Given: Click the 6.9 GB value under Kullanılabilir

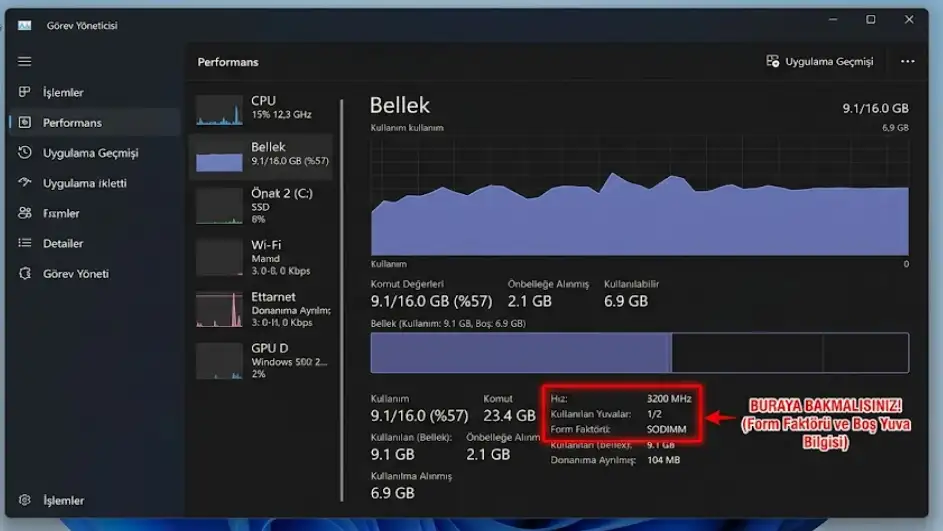Looking at the screenshot, I should pyautogui.click(x=626, y=301).
